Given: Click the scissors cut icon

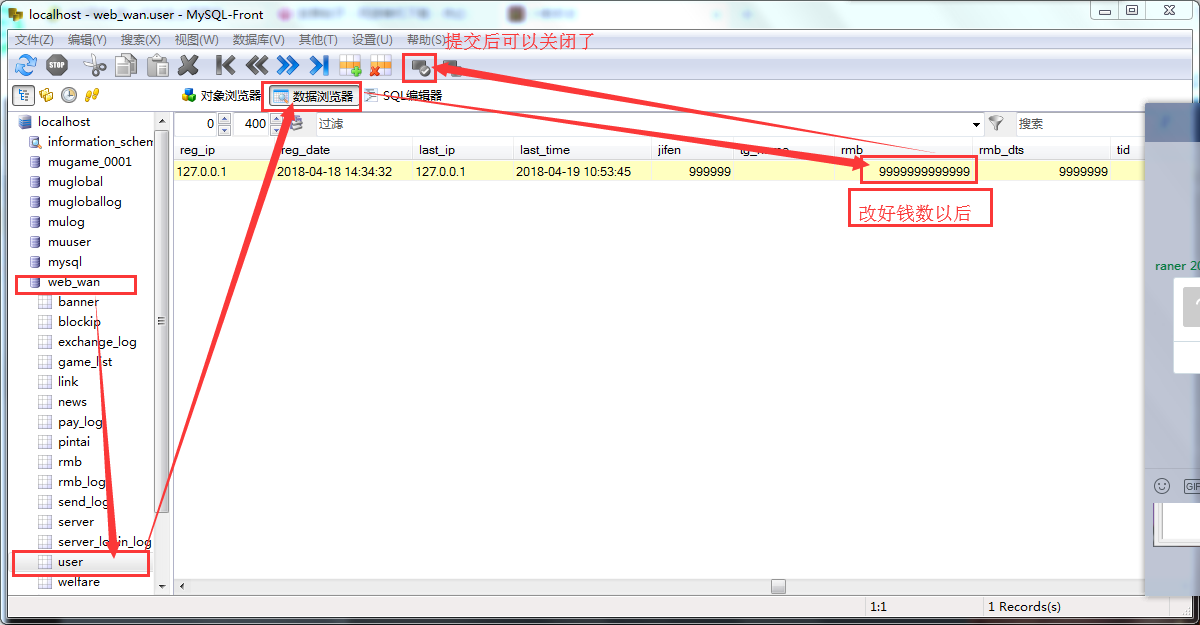Looking at the screenshot, I should point(95,66).
